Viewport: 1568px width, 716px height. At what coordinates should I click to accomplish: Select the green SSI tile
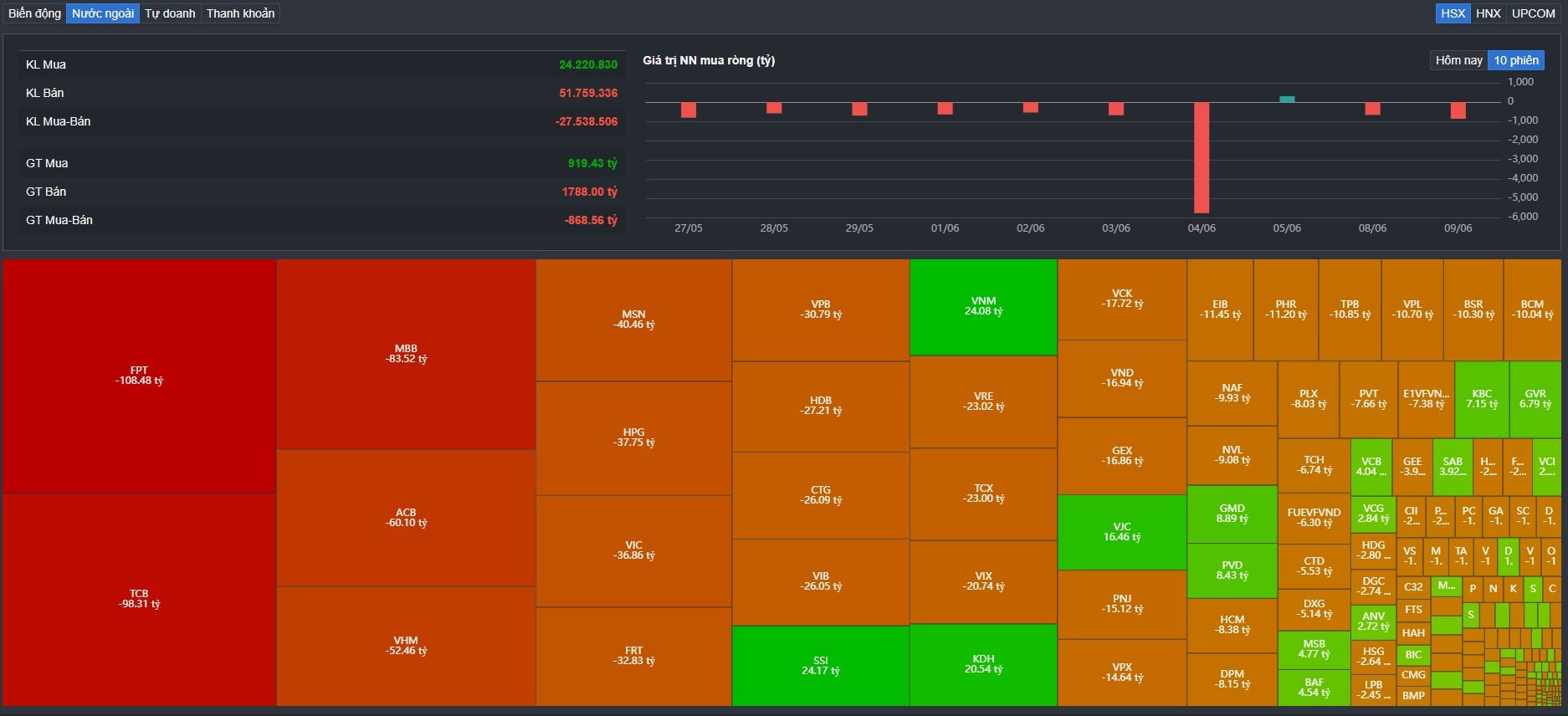821,666
